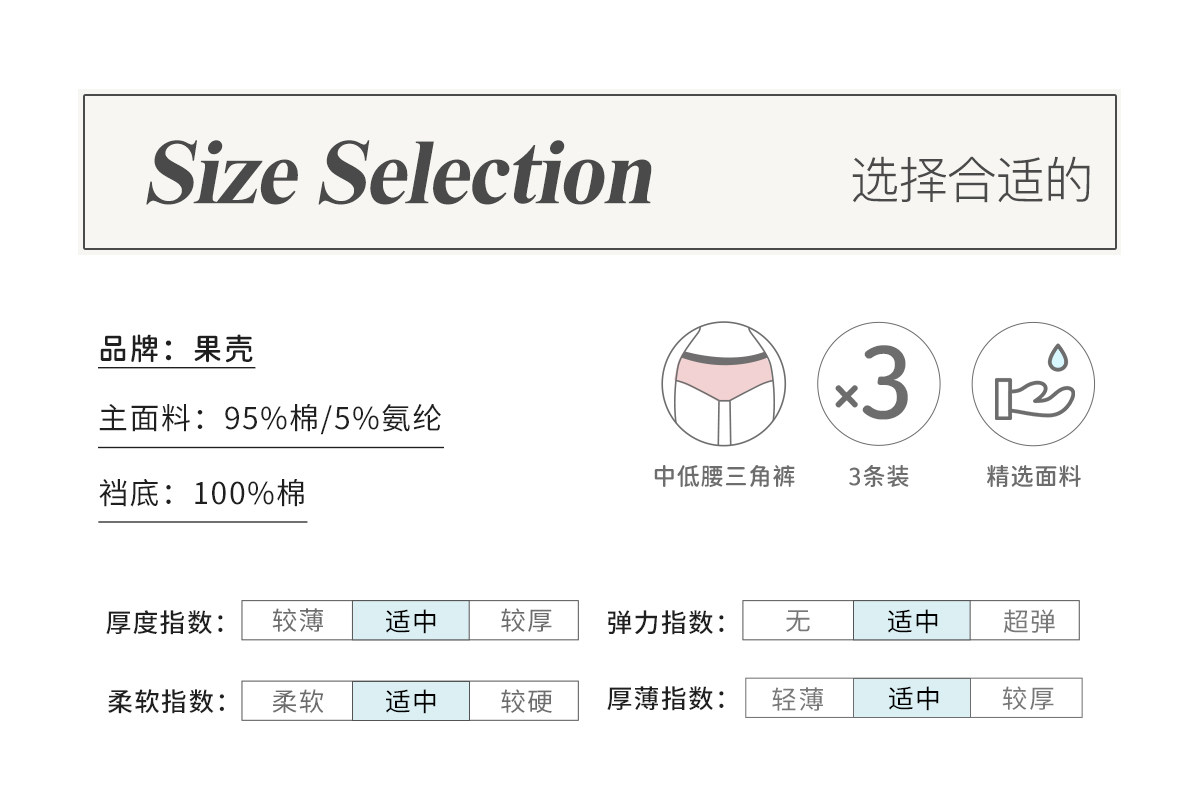Image resolution: width=1200 pixels, height=796 pixels.
Task: Pick 较硬 option in 柔软指数 row
Action: pos(525,701)
